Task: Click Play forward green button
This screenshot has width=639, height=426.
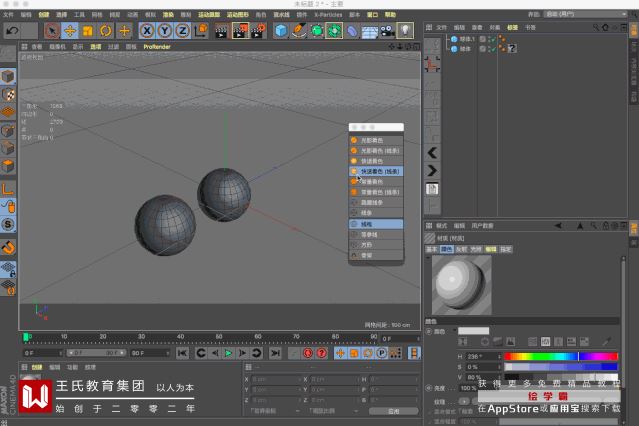Action: tap(228, 353)
